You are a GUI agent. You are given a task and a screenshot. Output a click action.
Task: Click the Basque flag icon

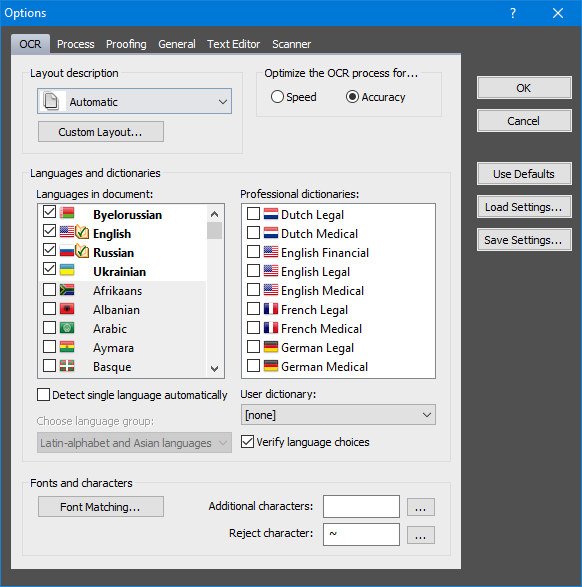[x=67, y=366]
